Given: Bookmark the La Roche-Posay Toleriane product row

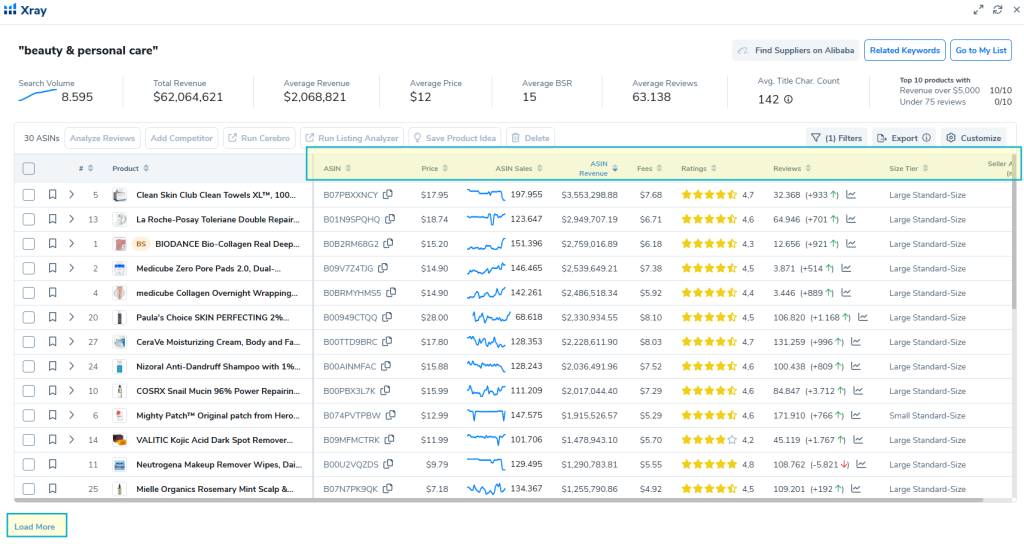Looking at the screenshot, I should pyautogui.click(x=52, y=219).
